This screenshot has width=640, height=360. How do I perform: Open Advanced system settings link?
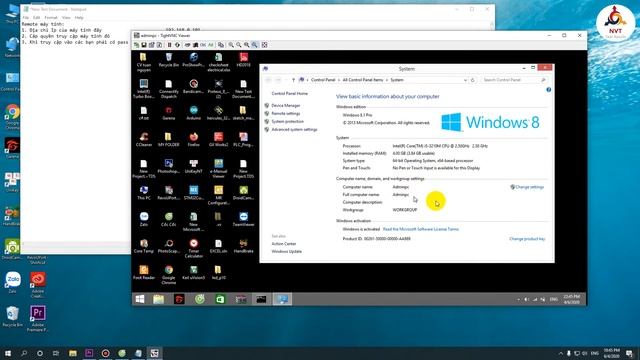[294, 129]
